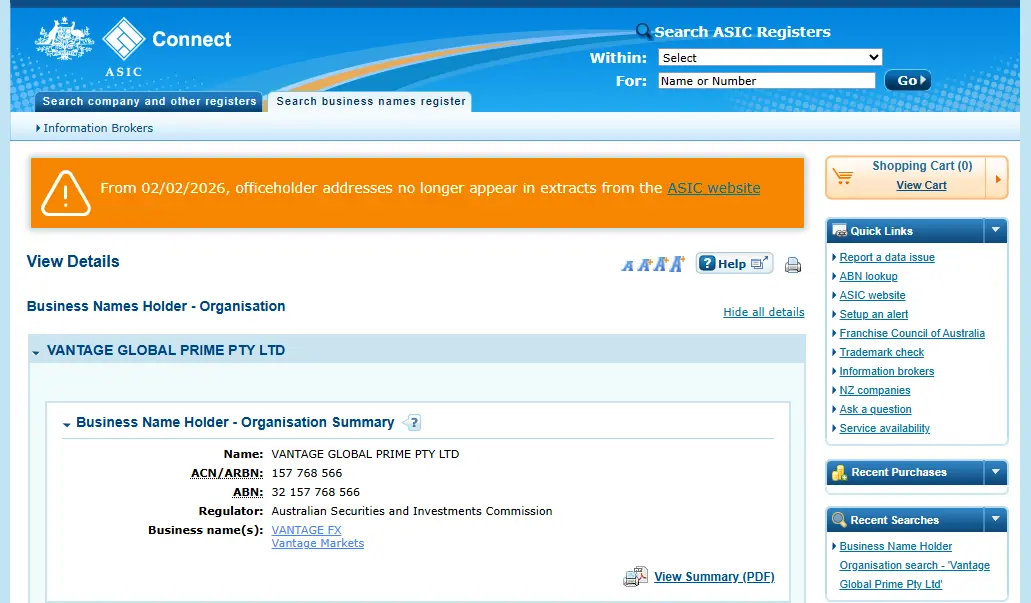Open Franchise Council of Australia link
The width and height of the screenshot is (1031, 603).
[x=911, y=333]
